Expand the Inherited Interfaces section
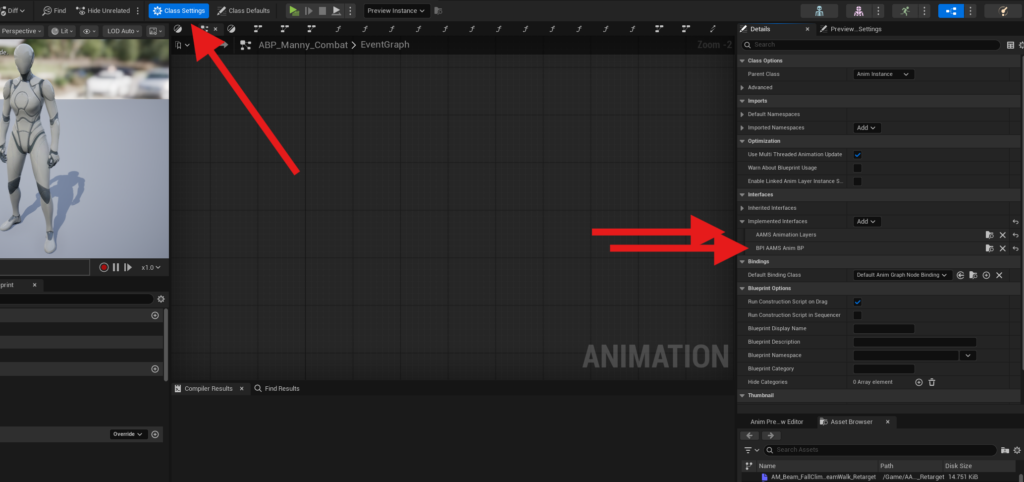Viewport: 1024px width, 482px height. (x=742, y=208)
